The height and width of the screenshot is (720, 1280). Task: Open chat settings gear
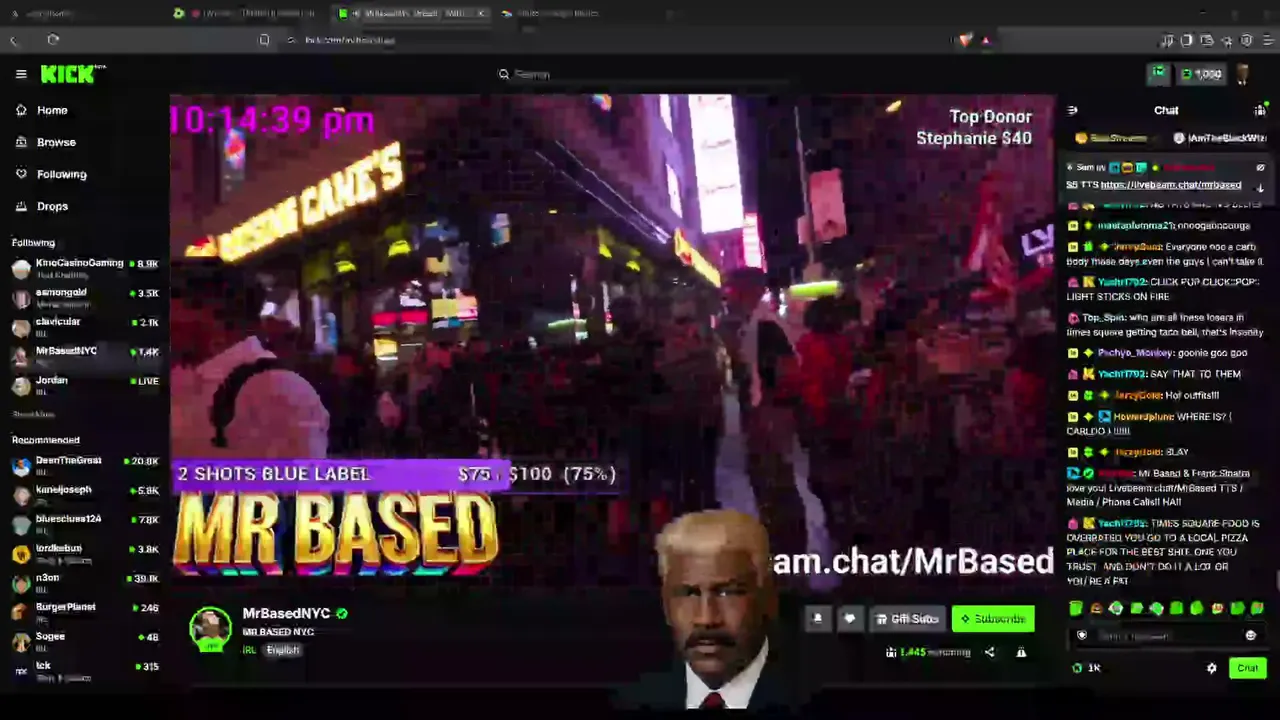[1211, 668]
